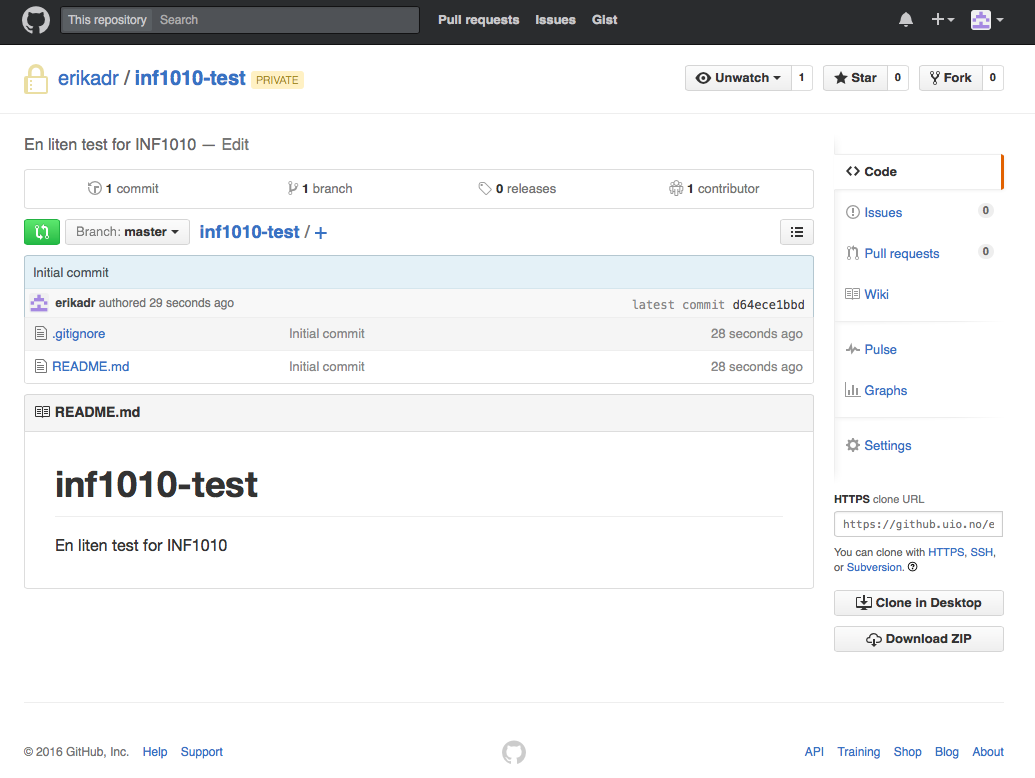The width and height of the screenshot is (1035, 778).
Task: Click Clone in Desktop button
Action: 918,603
